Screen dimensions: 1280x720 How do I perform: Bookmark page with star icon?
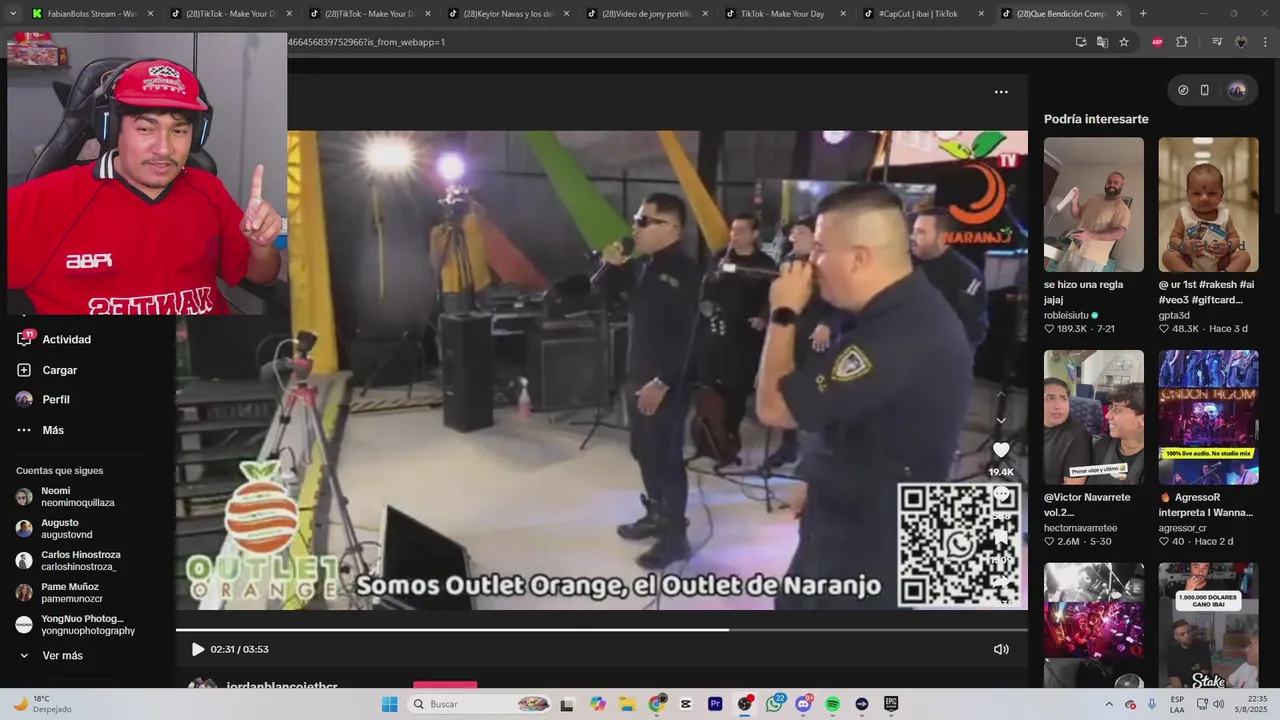point(1124,42)
